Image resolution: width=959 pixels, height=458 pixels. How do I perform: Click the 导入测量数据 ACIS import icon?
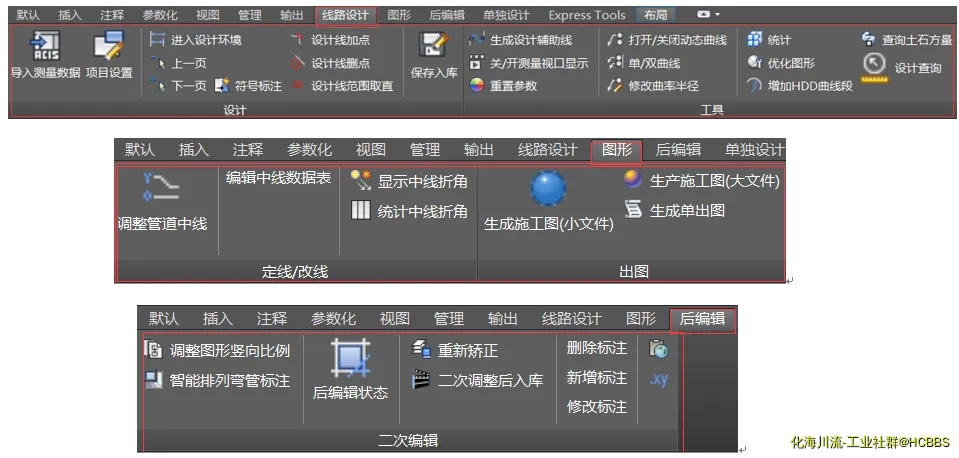pyautogui.click(x=46, y=48)
